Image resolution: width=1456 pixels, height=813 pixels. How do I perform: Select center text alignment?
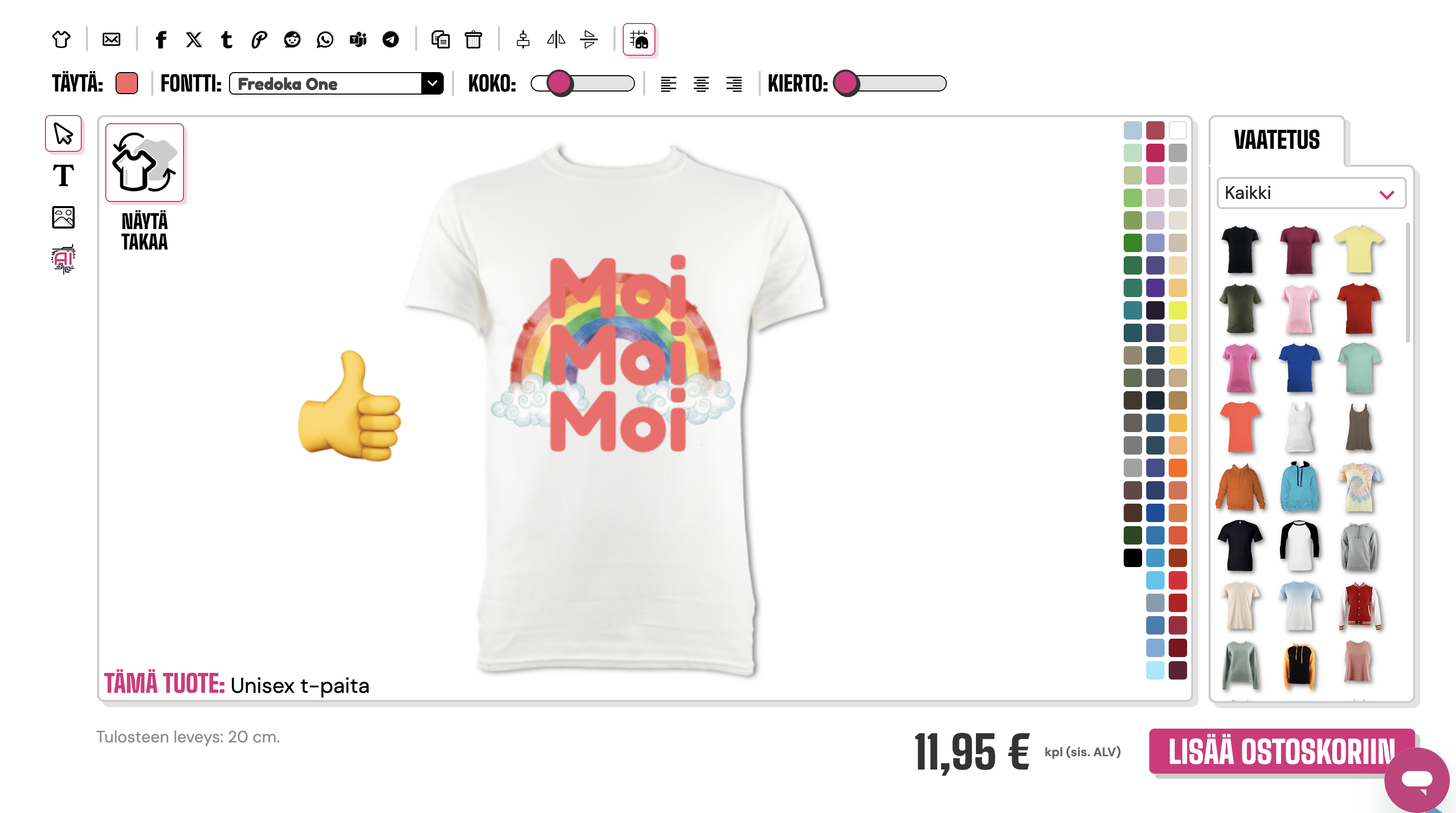pyautogui.click(x=701, y=84)
